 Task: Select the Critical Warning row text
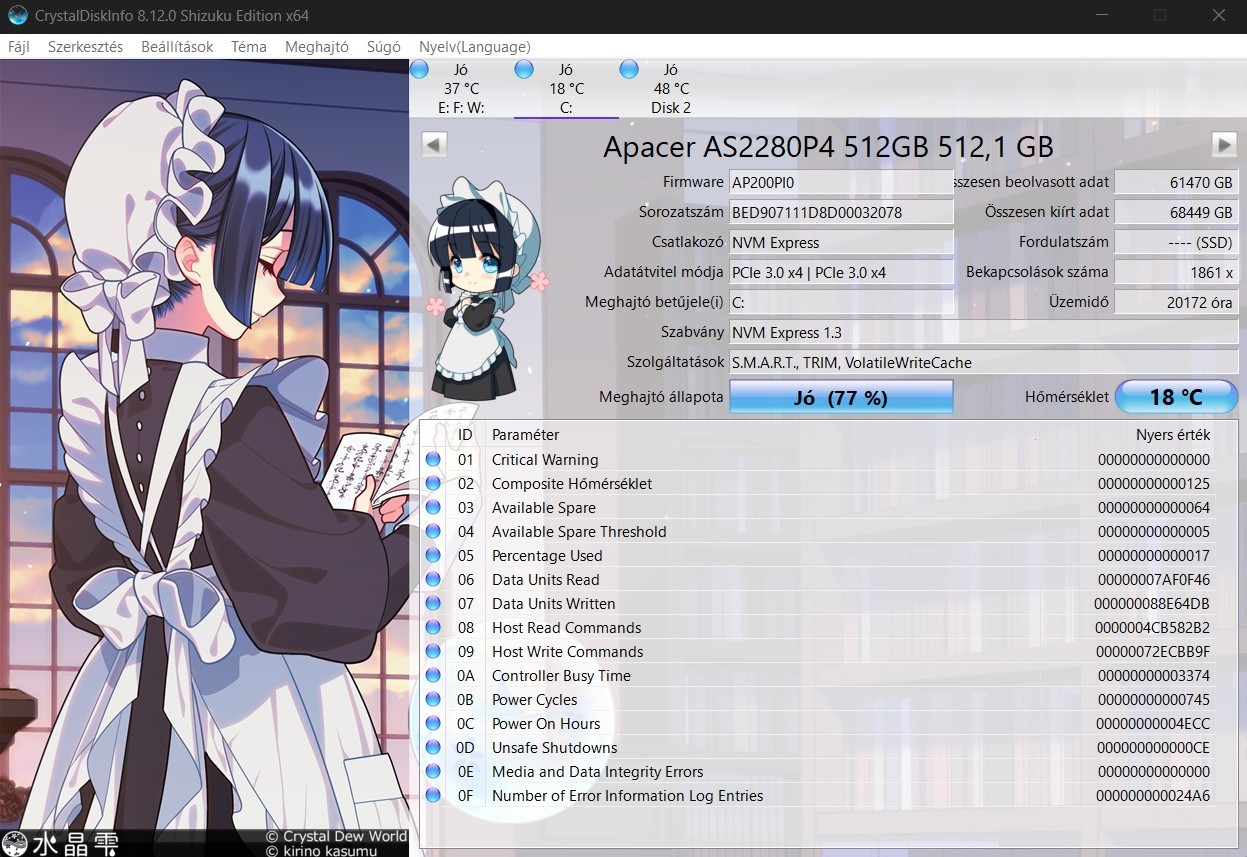click(x=545, y=460)
